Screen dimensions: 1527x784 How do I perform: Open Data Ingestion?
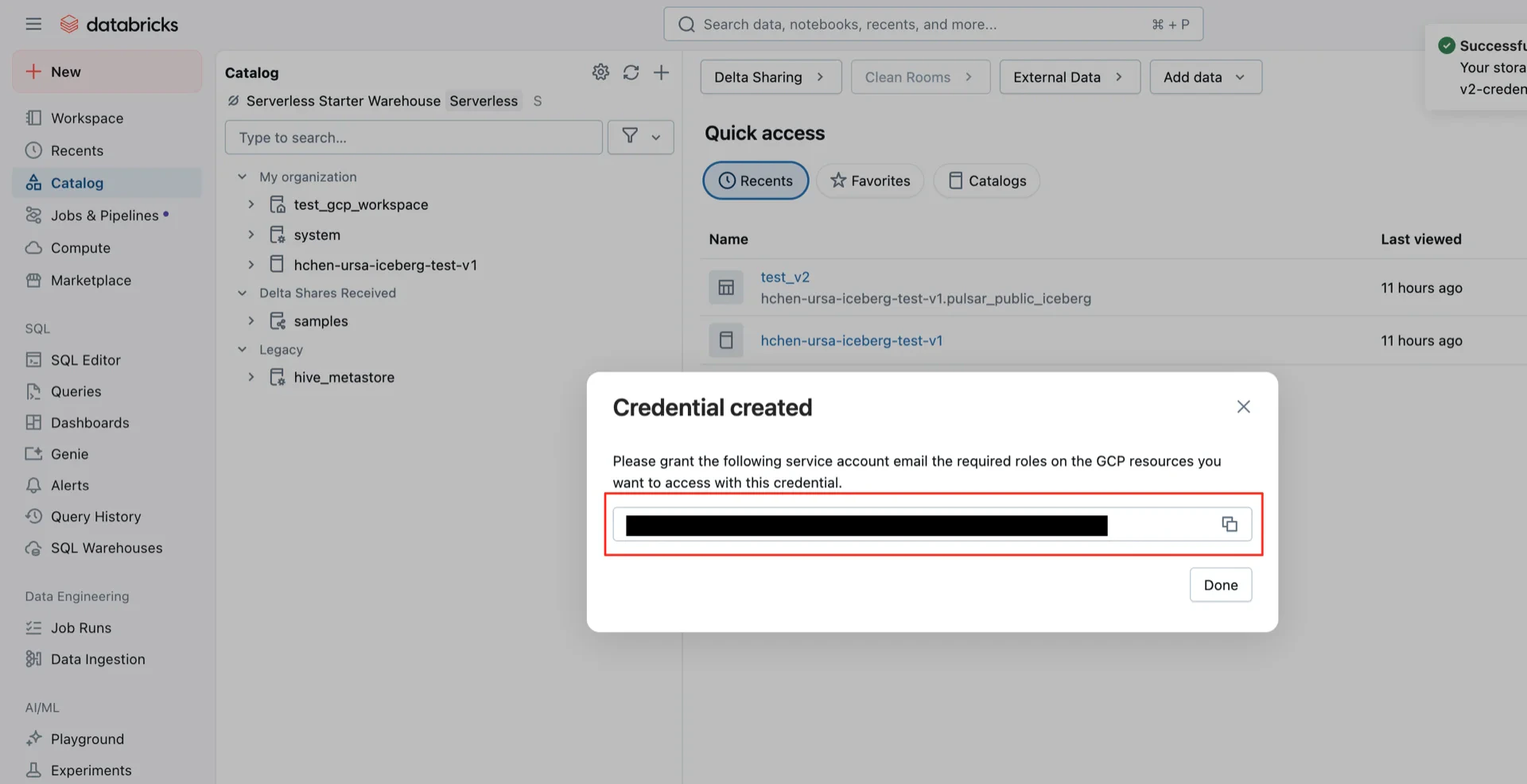[107, 659]
